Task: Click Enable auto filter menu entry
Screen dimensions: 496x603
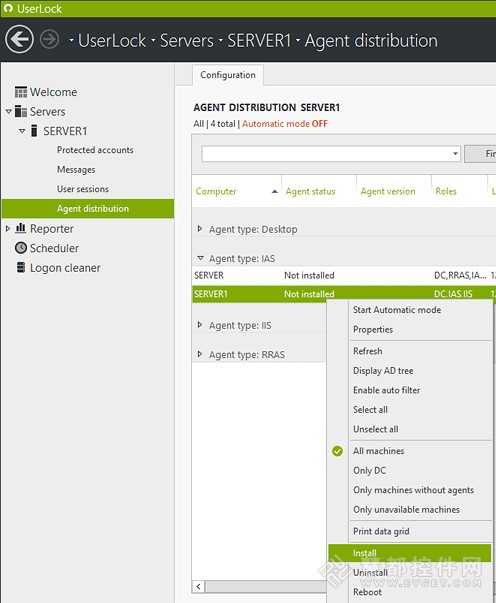Action: point(386,390)
